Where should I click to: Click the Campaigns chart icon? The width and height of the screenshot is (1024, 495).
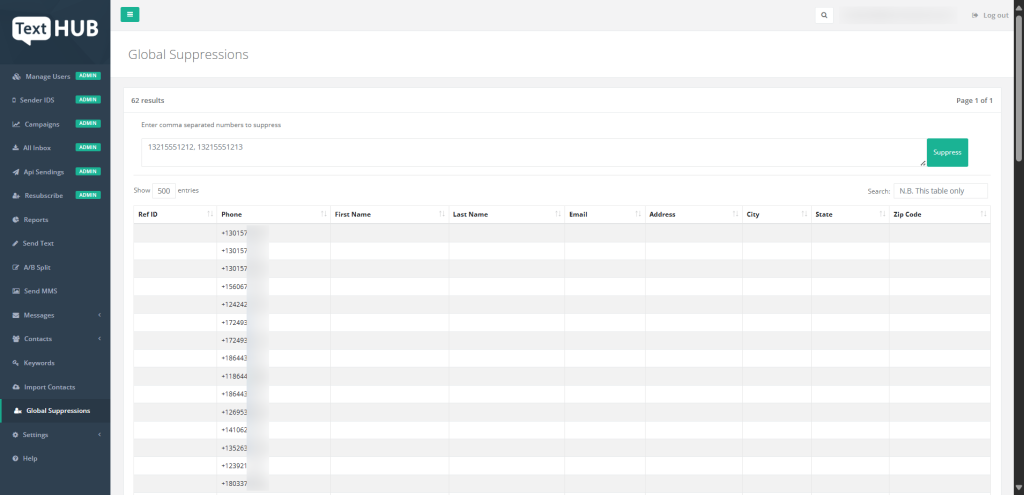[x=15, y=124]
